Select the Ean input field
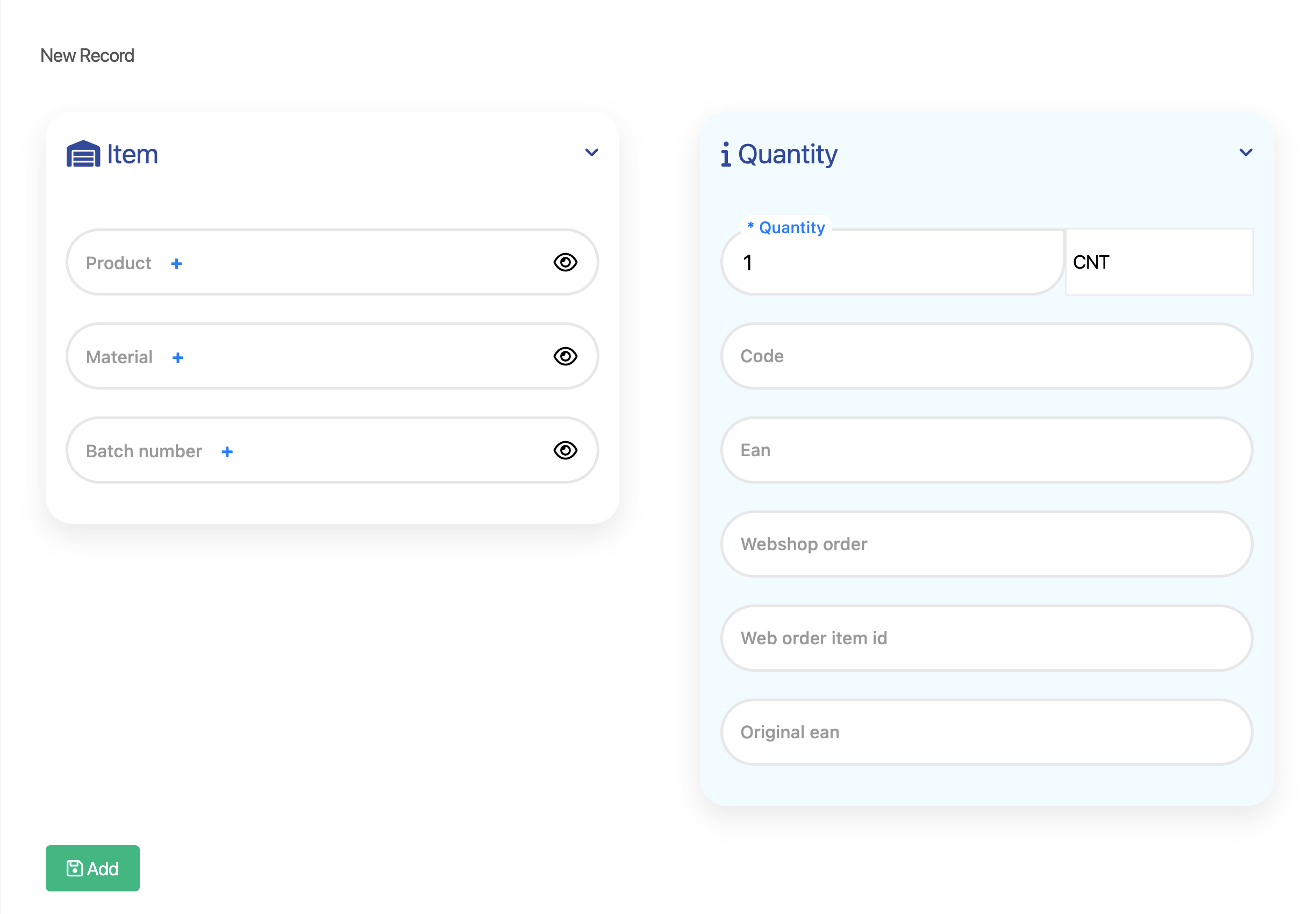1316x914 pixels. (986, 450)
